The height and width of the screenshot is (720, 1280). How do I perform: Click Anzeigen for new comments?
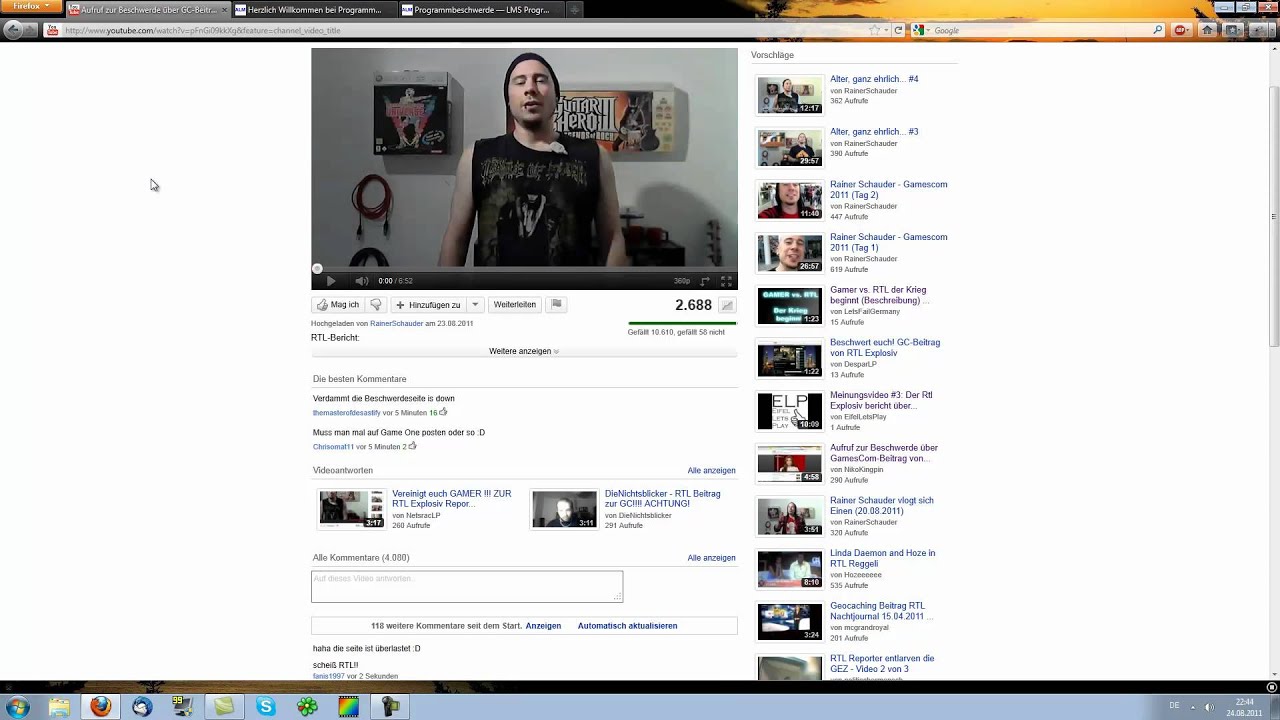coord(543,626)
